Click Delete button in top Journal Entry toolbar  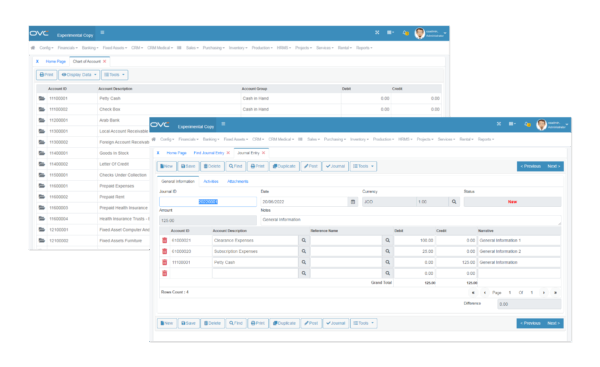pos(212,166)
